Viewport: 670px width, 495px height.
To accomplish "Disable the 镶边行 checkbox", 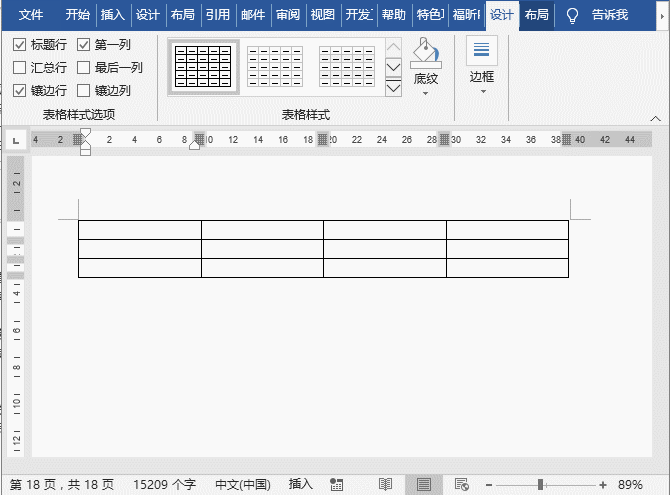I will click(x=19, y=91).
